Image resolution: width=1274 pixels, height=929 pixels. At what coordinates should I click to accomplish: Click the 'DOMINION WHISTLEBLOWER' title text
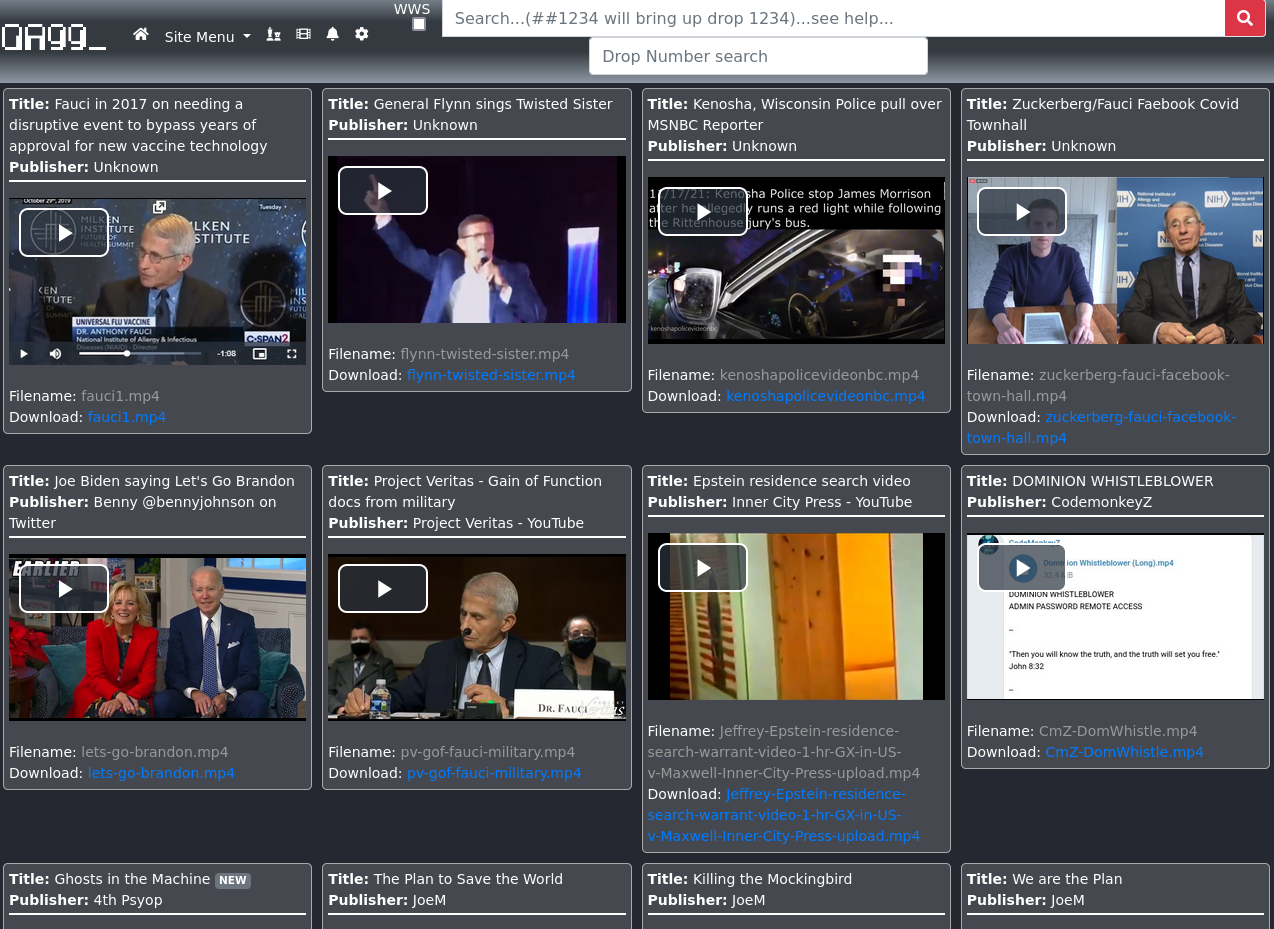pyautogui.click(x=1113, y=481)
